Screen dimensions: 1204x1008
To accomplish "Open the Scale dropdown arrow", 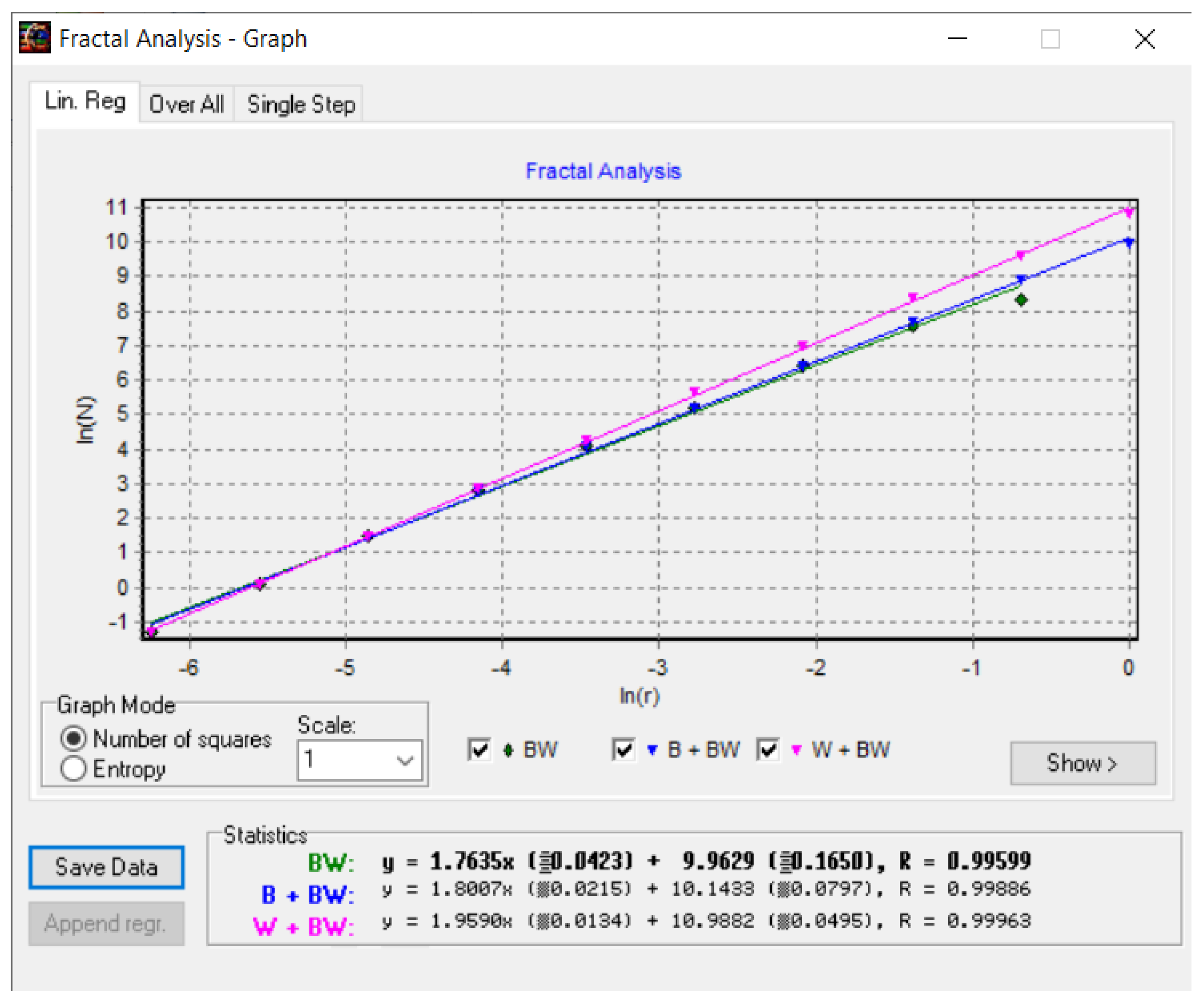I will pos(405,761).
